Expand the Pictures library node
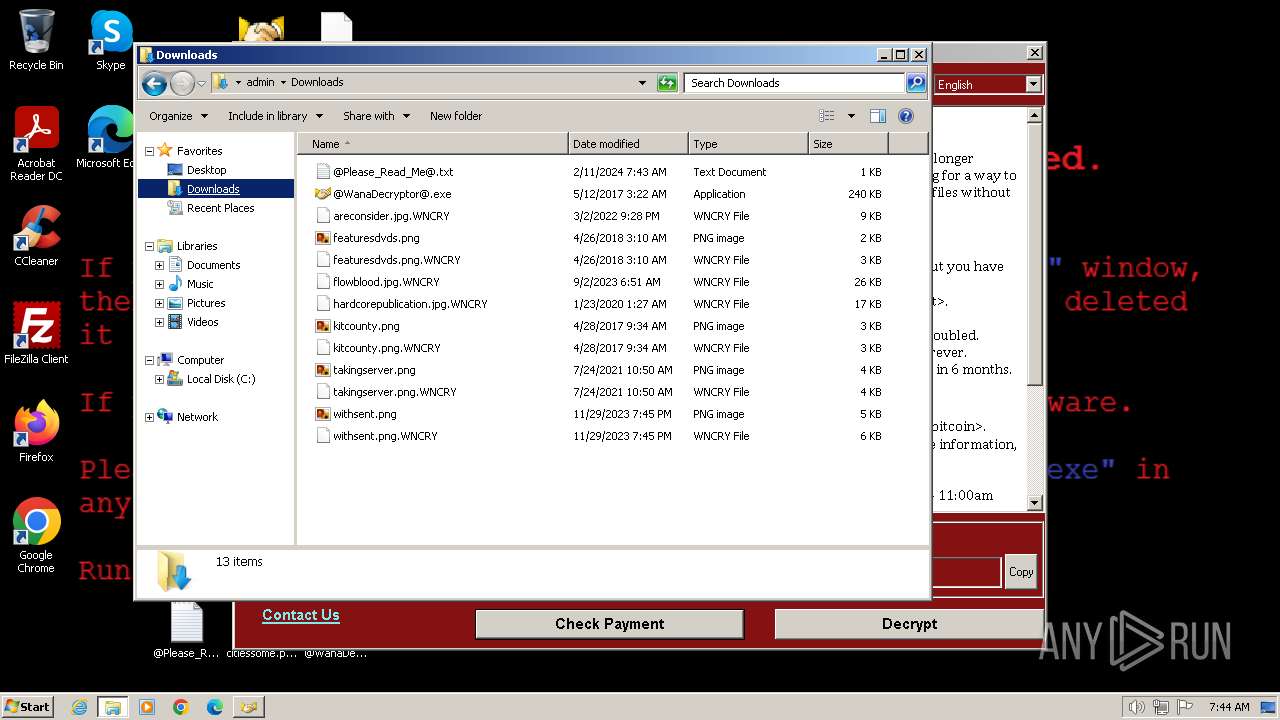Image resolution: width=1280 pixels, height=720 pixels. [159, 303]
